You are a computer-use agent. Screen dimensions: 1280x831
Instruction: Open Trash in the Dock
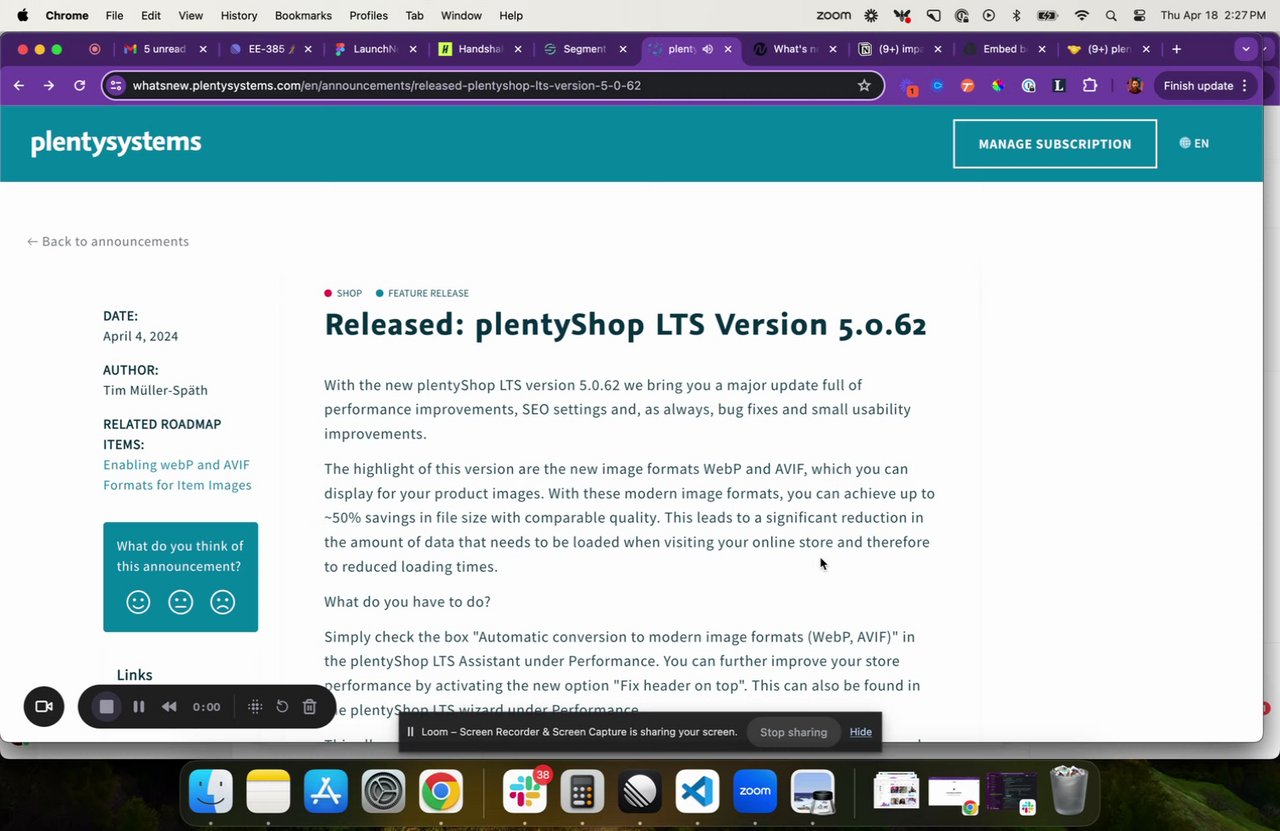(1069, 791)
